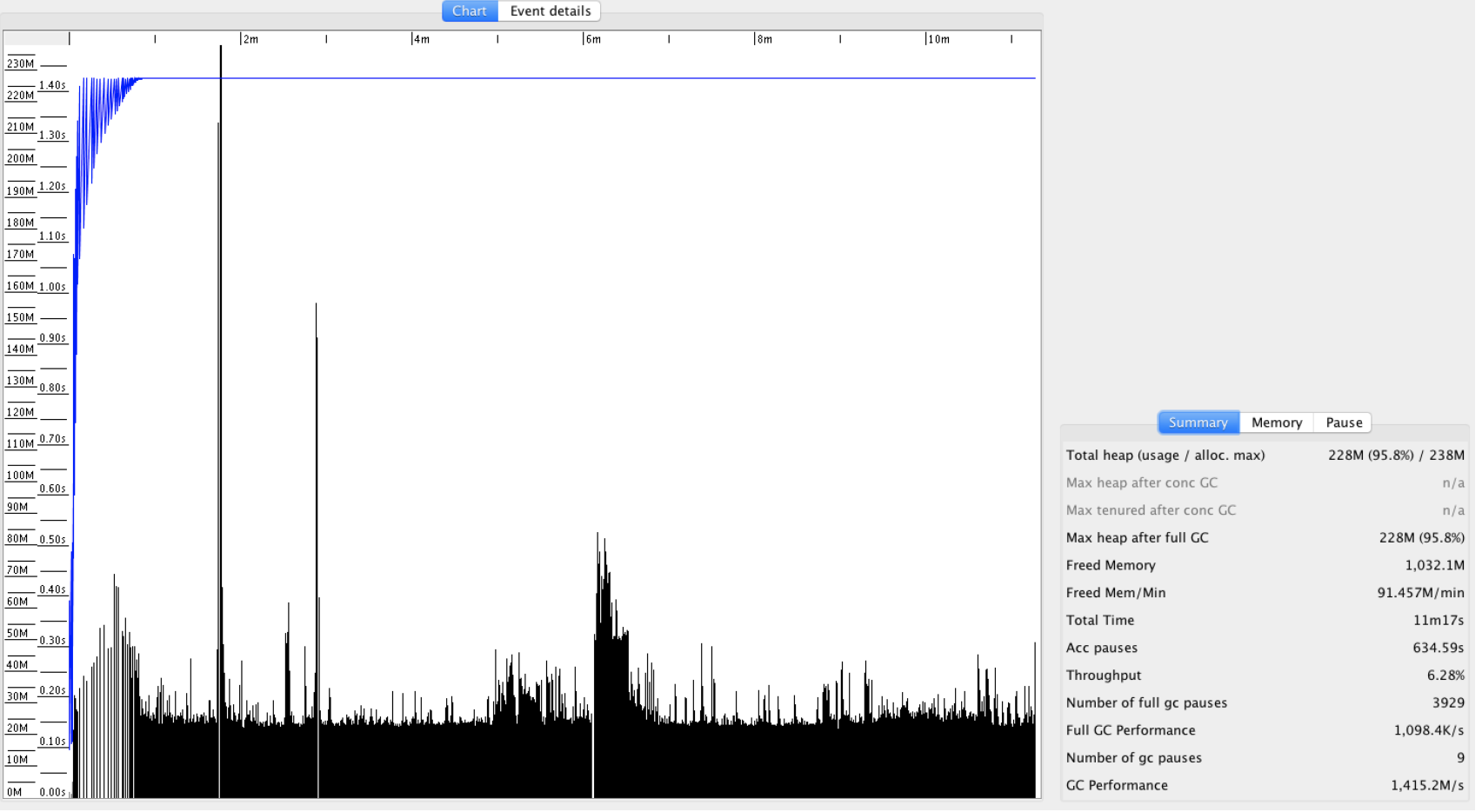Click the 1.40s pause axis label
The width and height of the screenshot is (1482, 812).
52,85
